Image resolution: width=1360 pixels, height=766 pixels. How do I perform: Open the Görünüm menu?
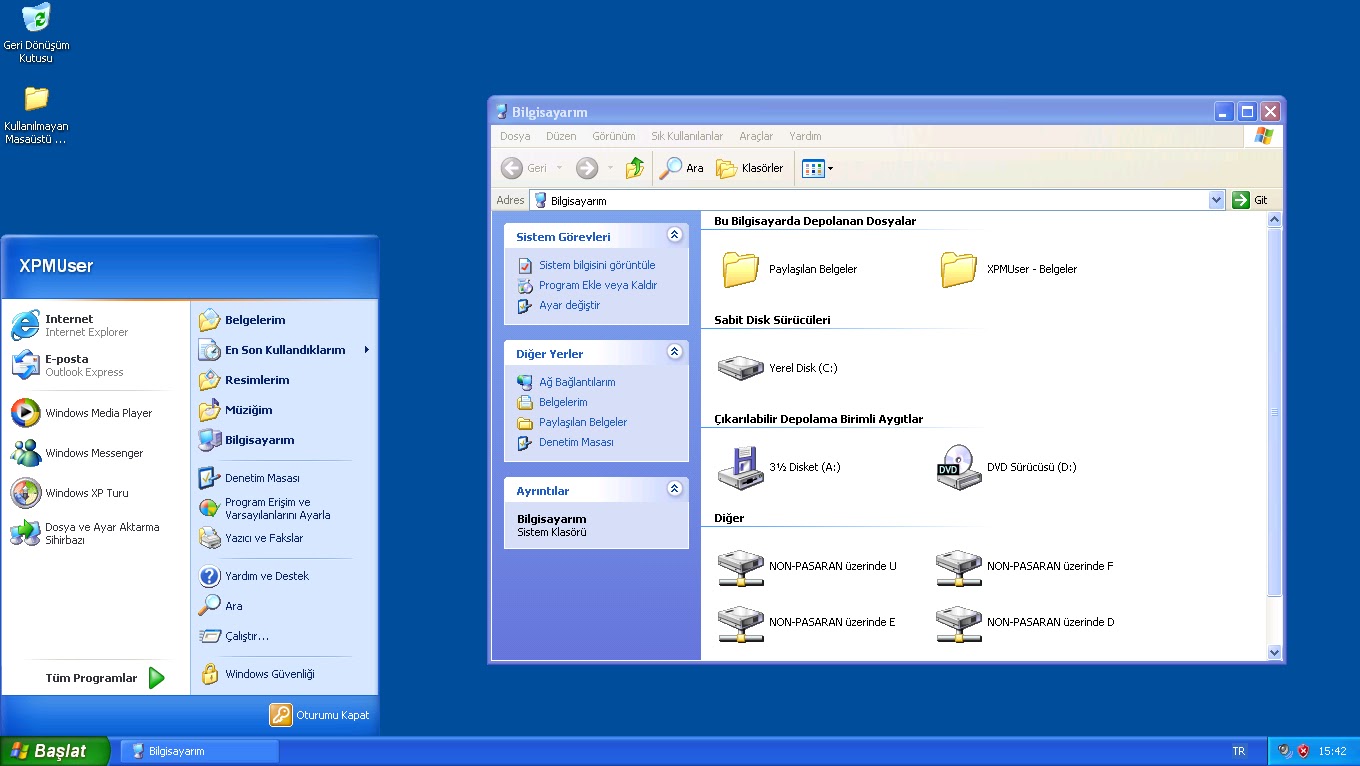[614, 136]
